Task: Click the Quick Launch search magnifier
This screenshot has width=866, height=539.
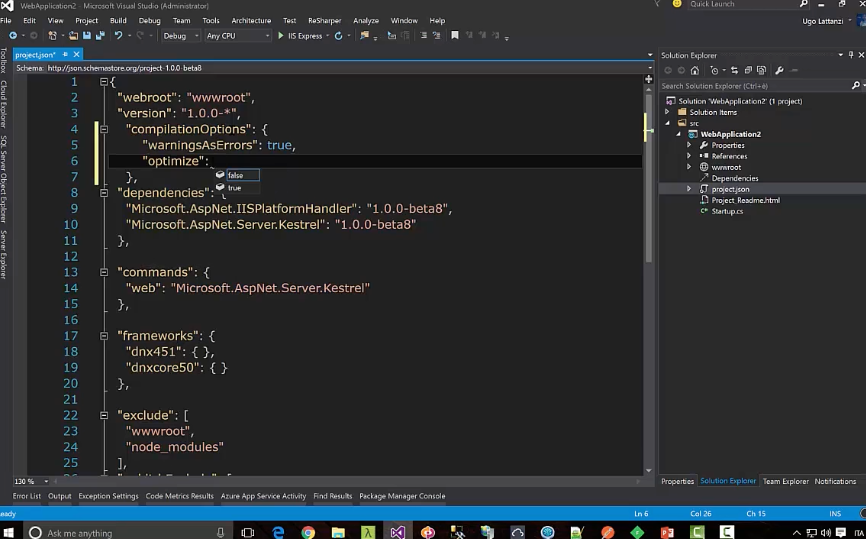Action: [804, 4]
